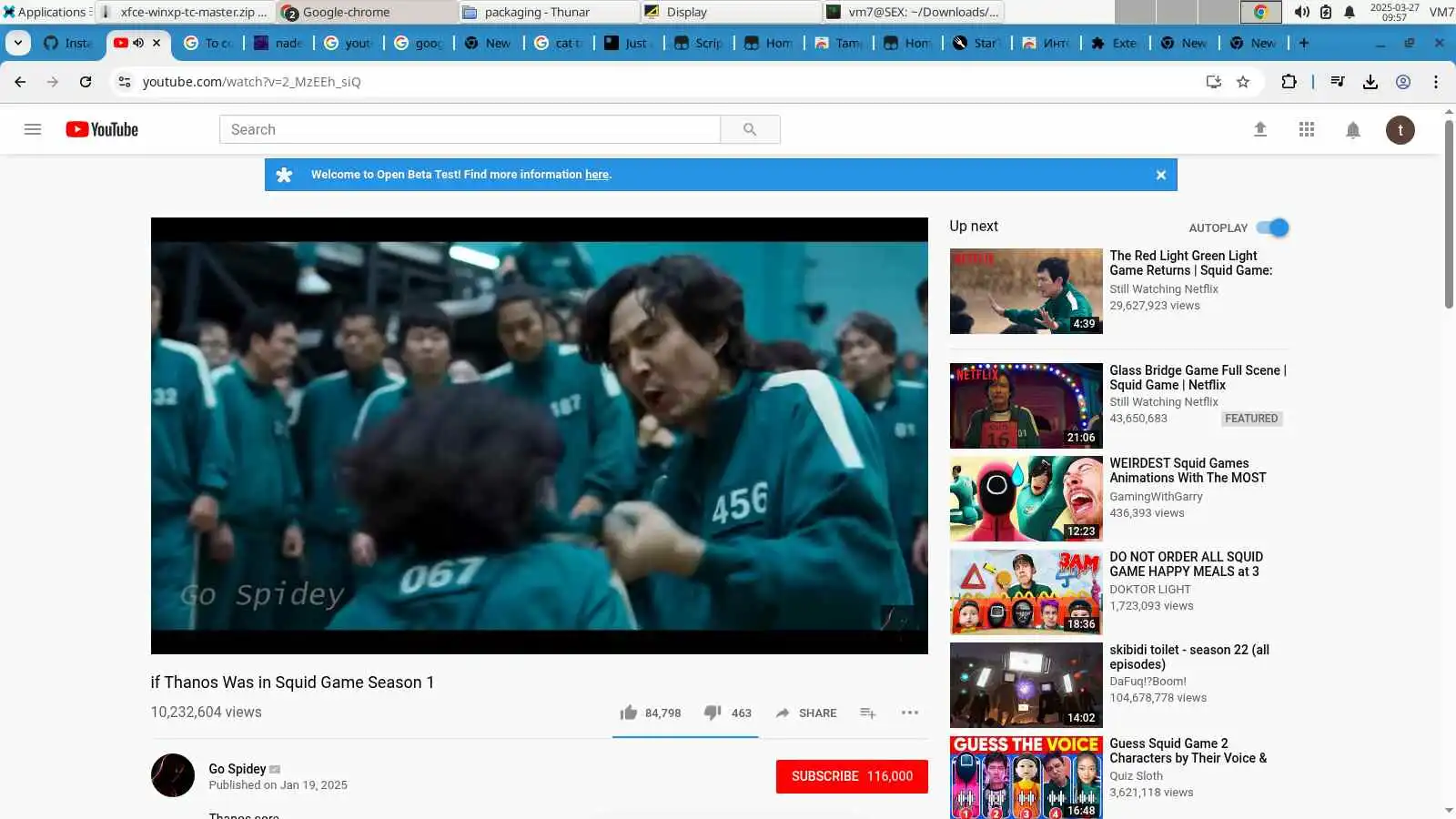Viewport: 1456px width, 819px height.
Task: Click the page vertical scrollbar
Action: [1449, 214]
